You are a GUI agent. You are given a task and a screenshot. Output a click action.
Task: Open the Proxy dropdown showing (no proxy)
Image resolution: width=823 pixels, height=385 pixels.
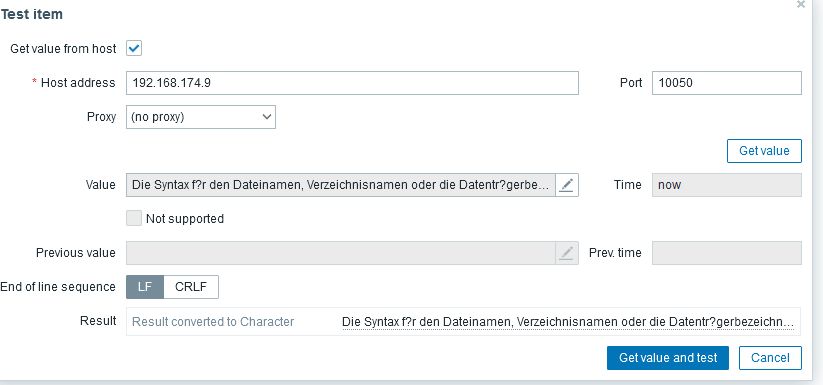(201, 117)
